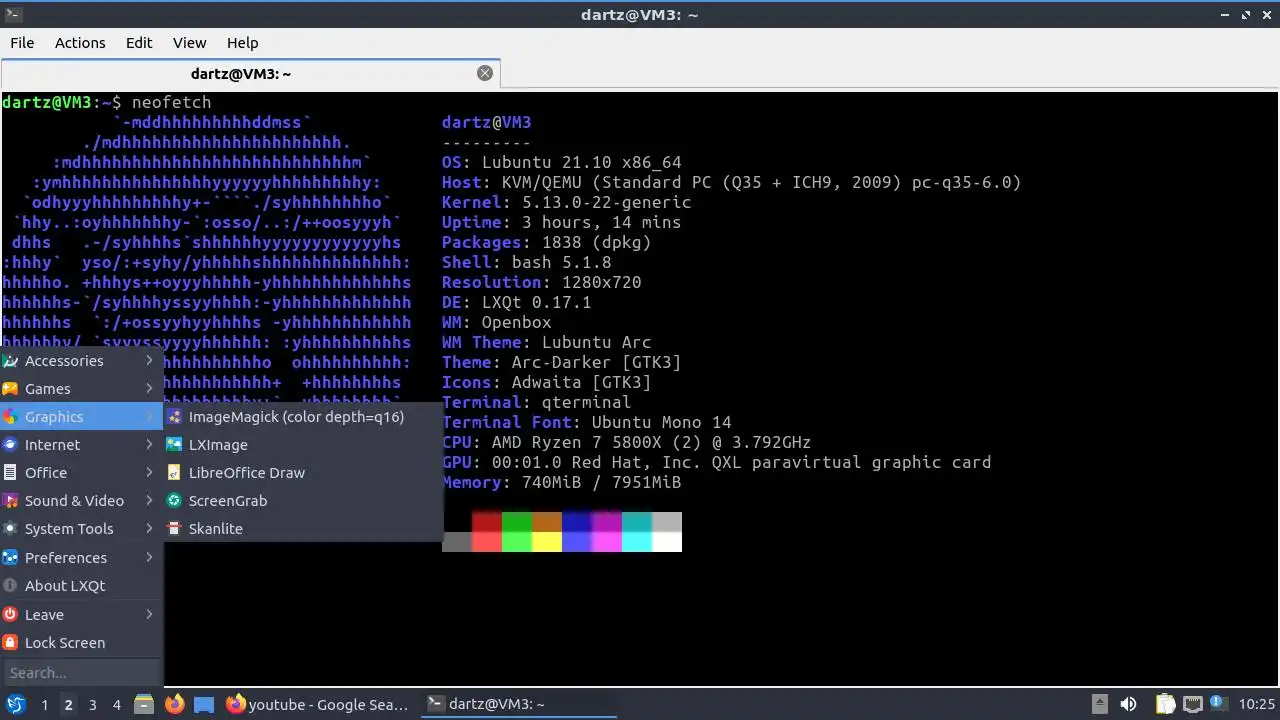Click the "Memory: 740MiB / 7951MiB" line

(x=562, y=482)
